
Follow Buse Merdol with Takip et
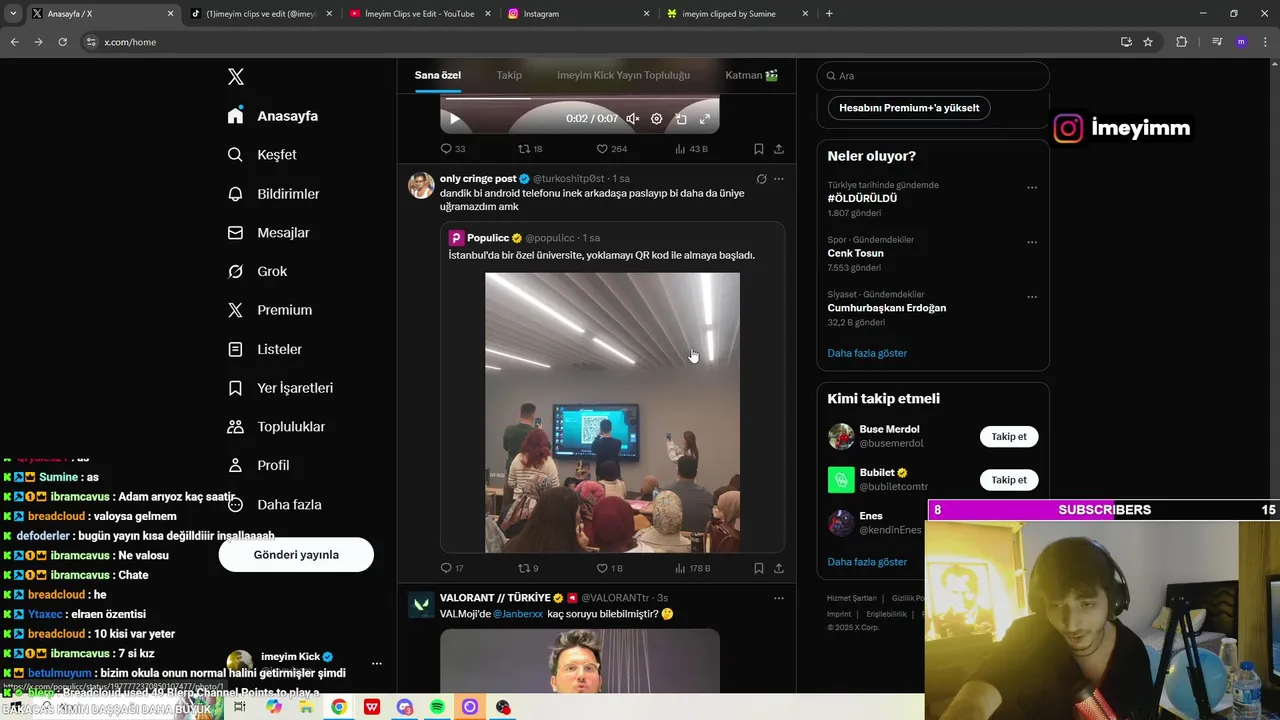tap(1009, 437)
